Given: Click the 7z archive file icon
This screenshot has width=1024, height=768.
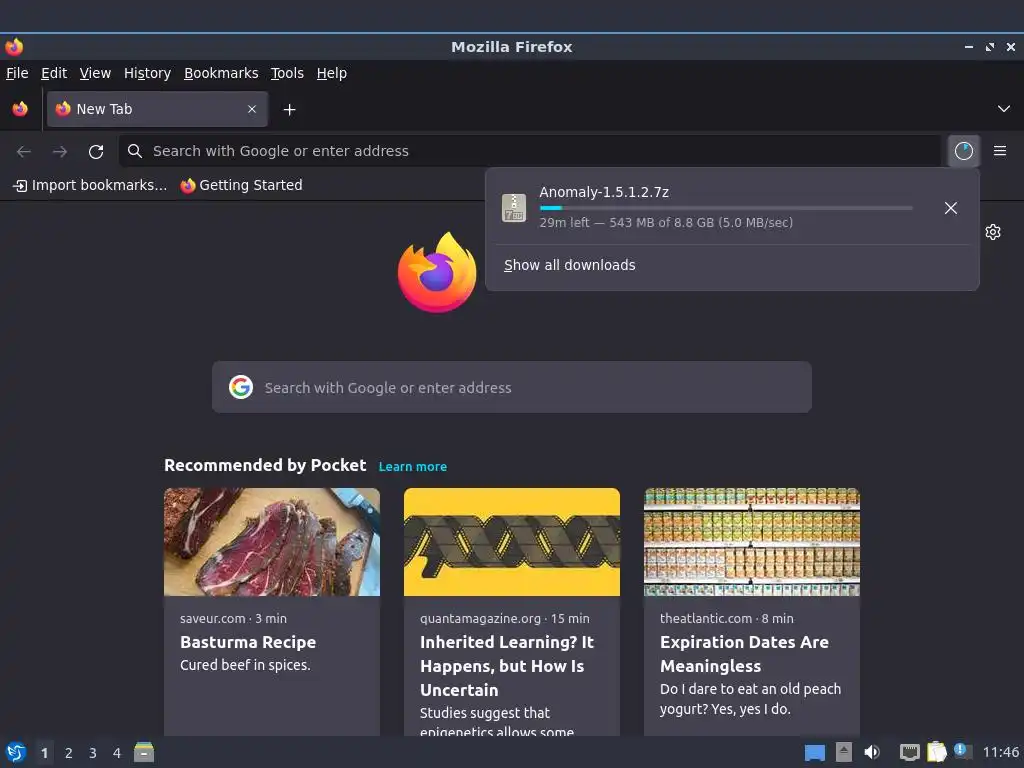Looking at the screenshot, I should [514, 208].
